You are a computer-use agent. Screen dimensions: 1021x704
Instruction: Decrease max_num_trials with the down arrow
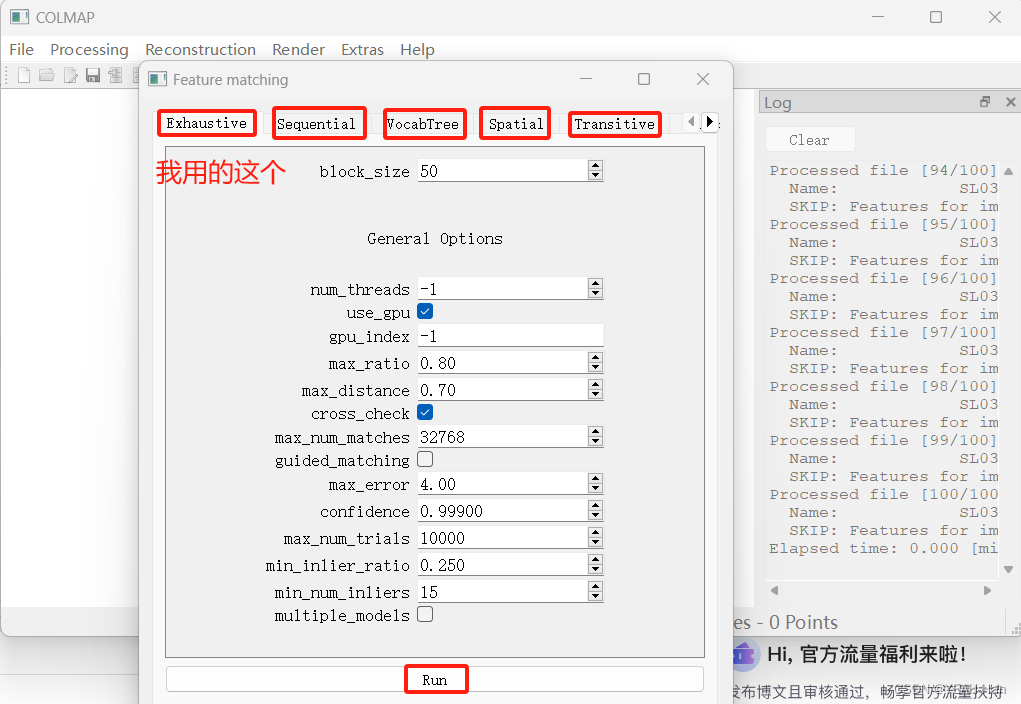[x=595, y=542]
